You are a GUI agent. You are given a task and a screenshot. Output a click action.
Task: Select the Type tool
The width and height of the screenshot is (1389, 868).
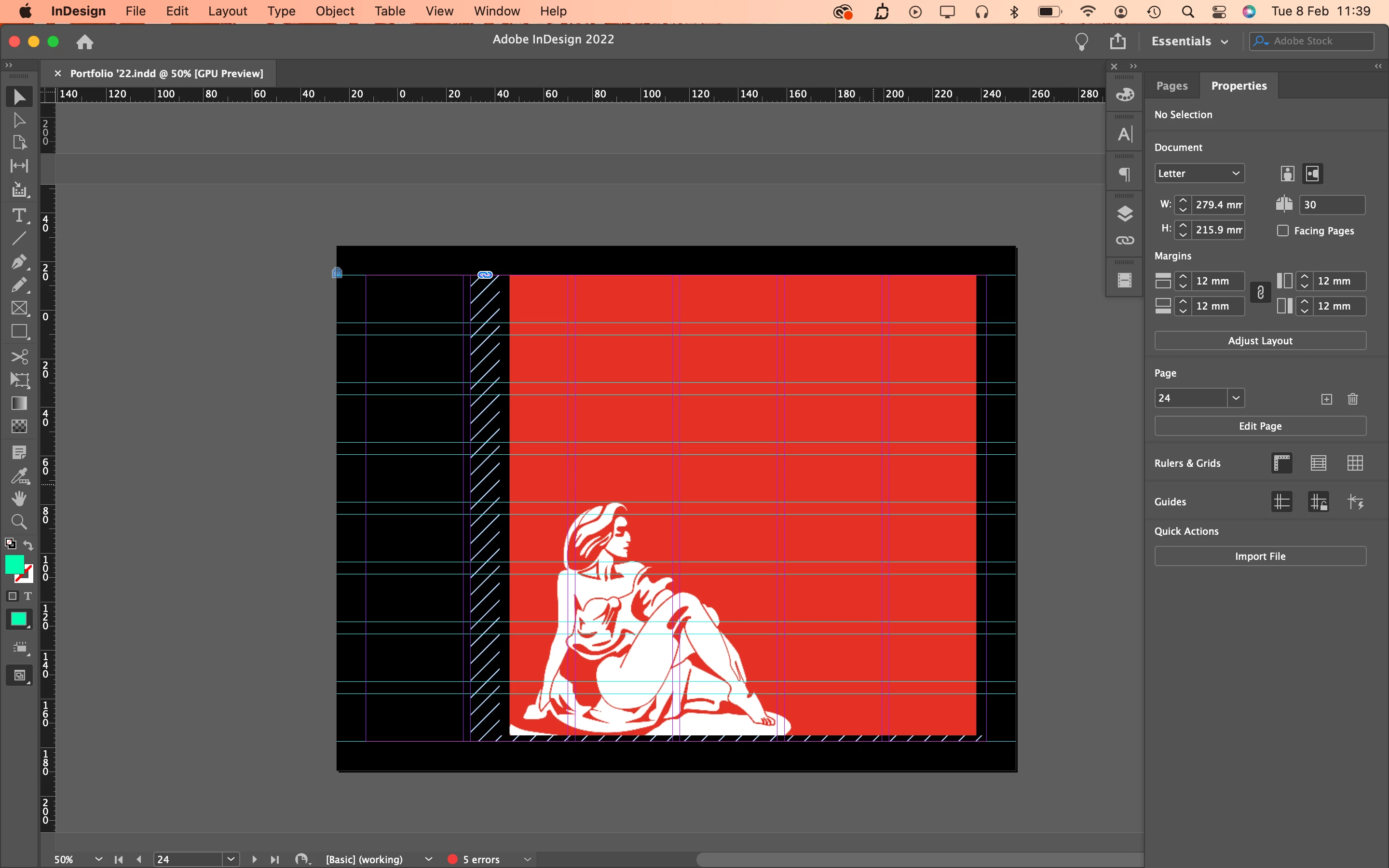(19, 215)
